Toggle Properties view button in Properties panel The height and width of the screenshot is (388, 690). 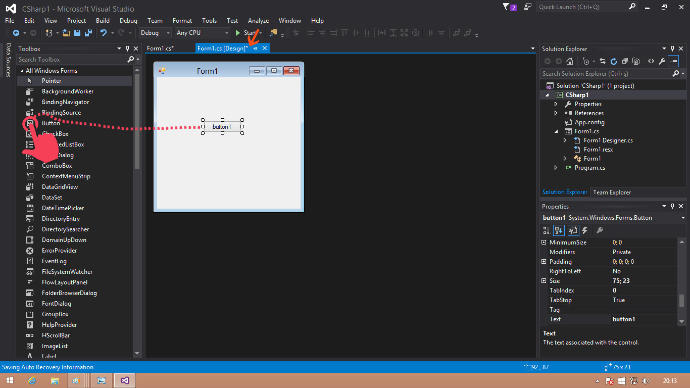pyautogui.click(x=573, y=230)
